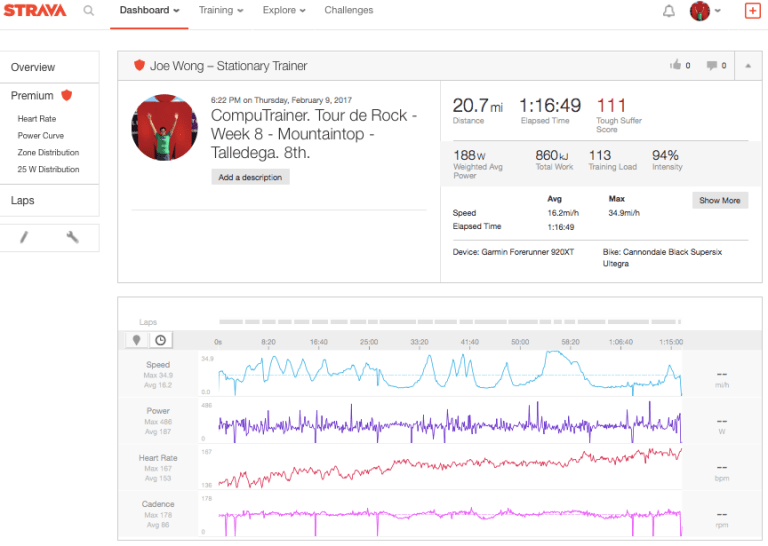
Task: Open comments via speech bubble icon
Action: click(711, 66)
